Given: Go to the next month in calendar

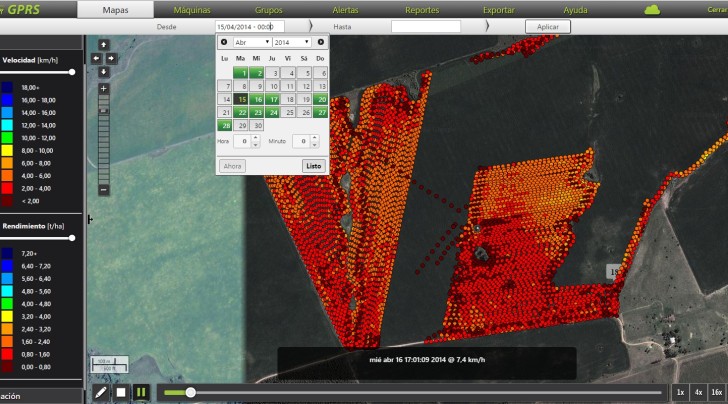Looking at the screenshot, I should 320,42.
